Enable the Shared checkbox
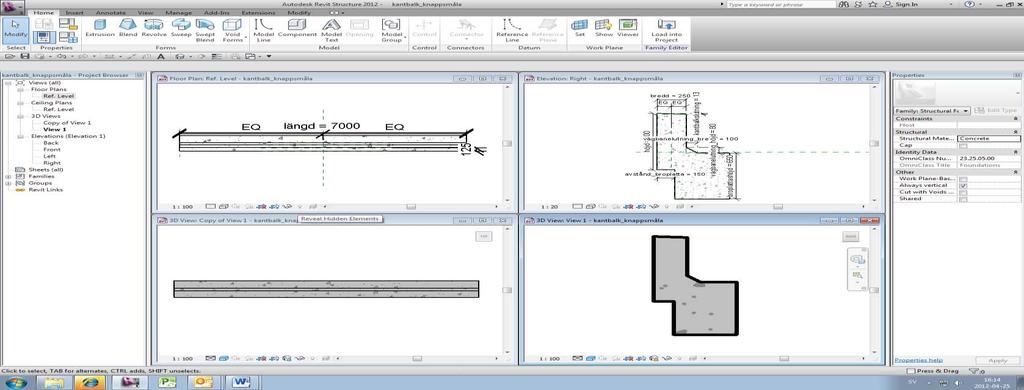 963,199
